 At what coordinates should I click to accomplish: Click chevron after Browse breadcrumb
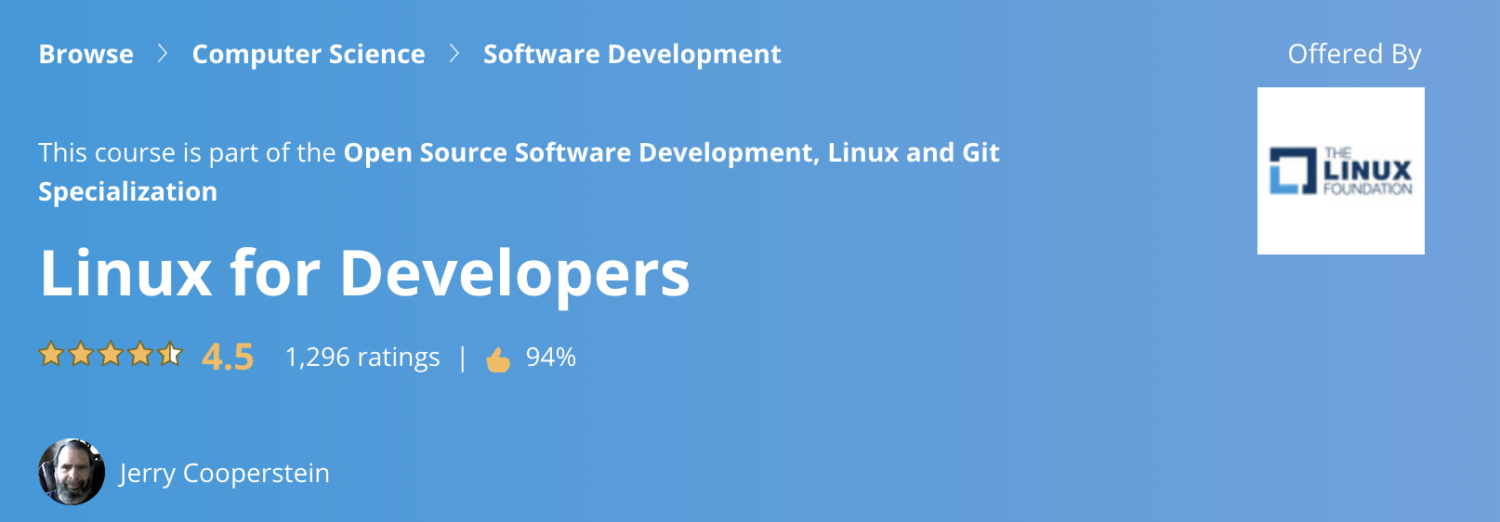[163, 54]
